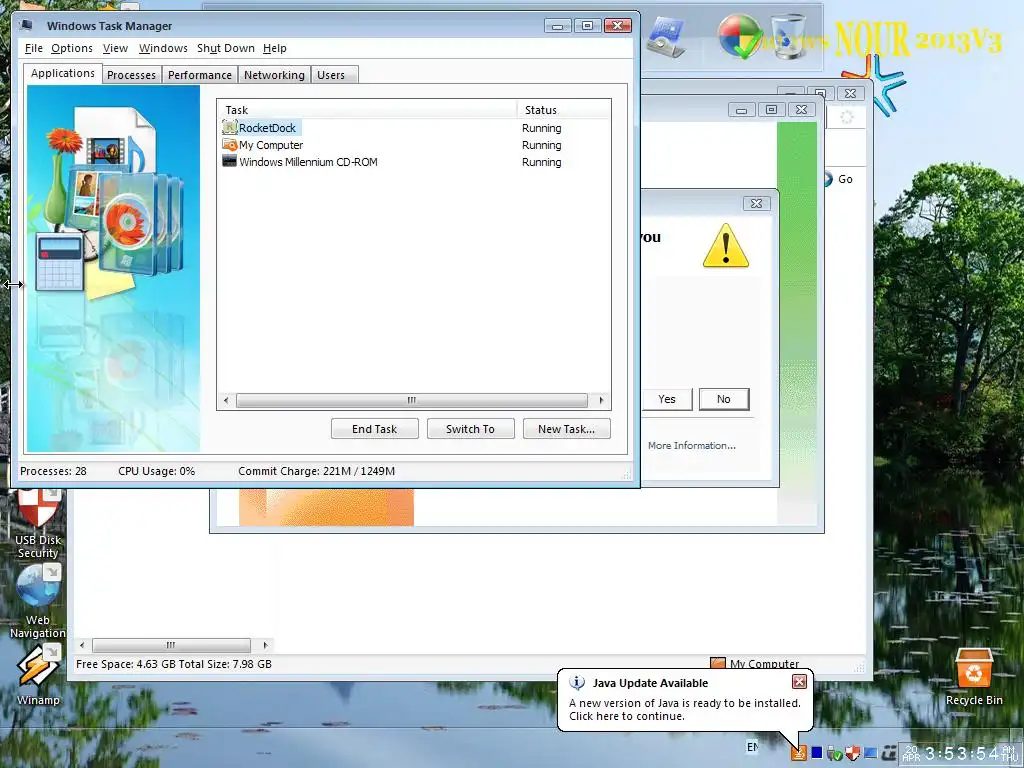Click the explorer window scroll right arrow

coord(265,645)
